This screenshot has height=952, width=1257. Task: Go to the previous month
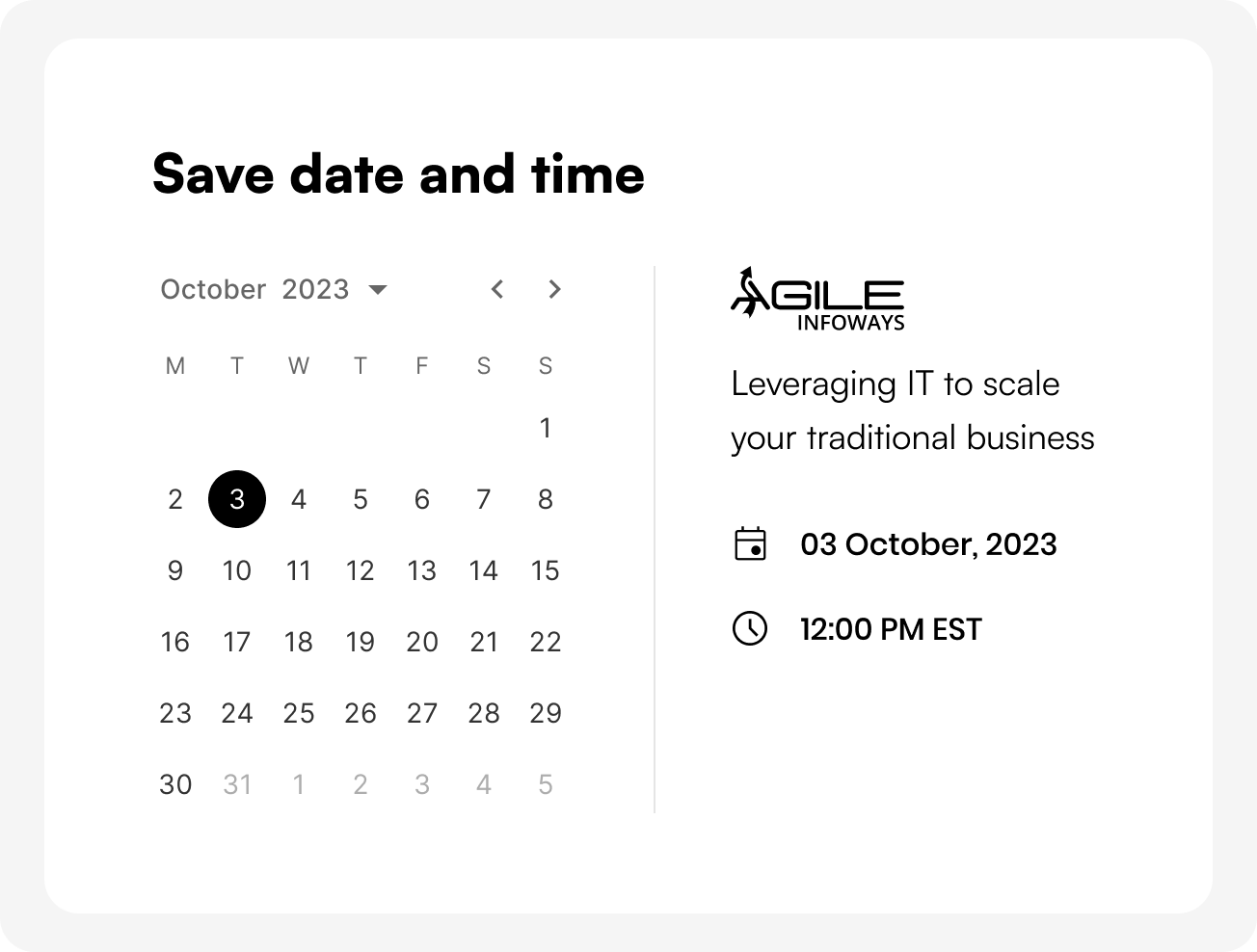coord(497,289)
